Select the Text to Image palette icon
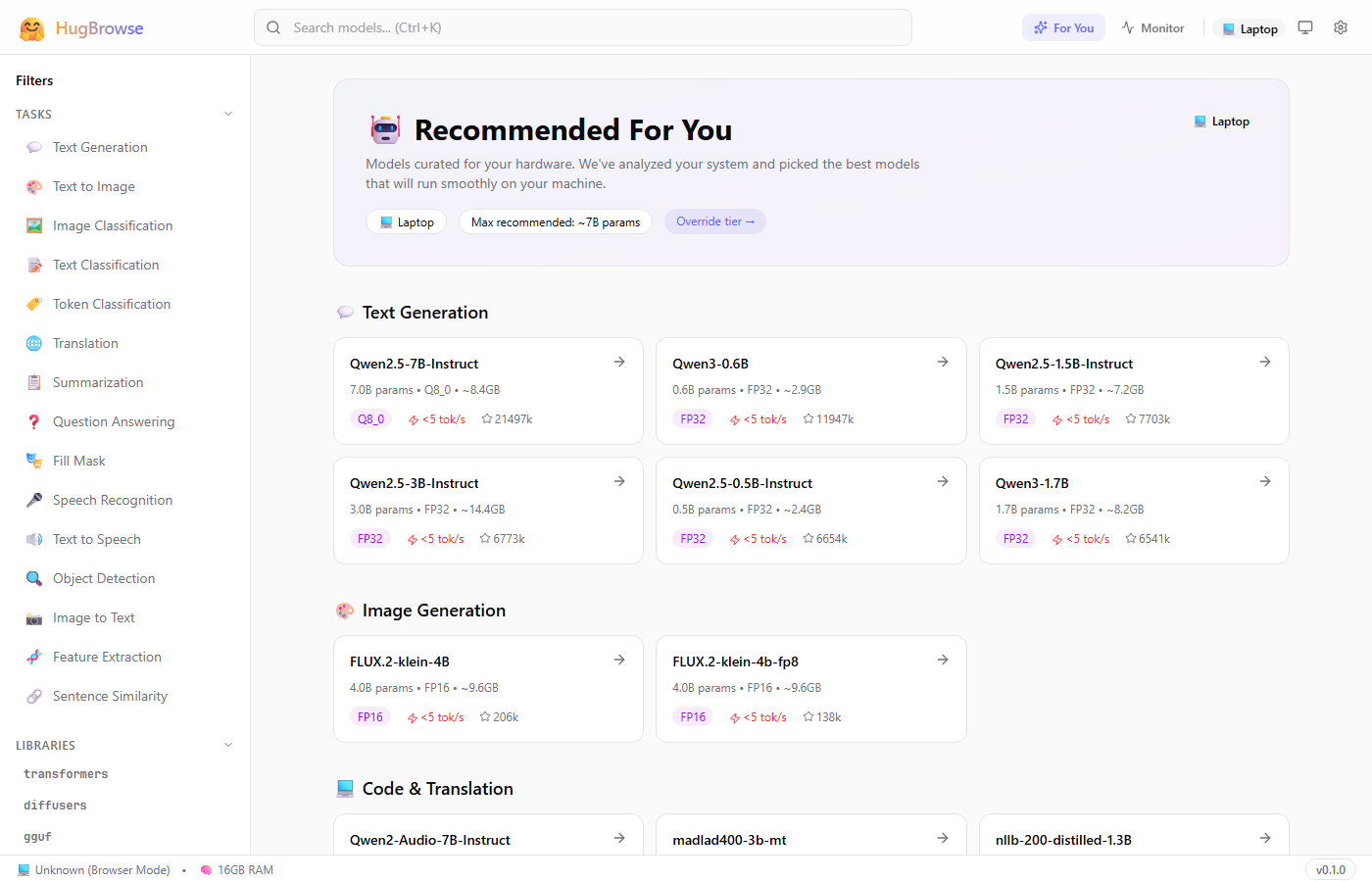1372x882 pixels. (x=32, y=186)
